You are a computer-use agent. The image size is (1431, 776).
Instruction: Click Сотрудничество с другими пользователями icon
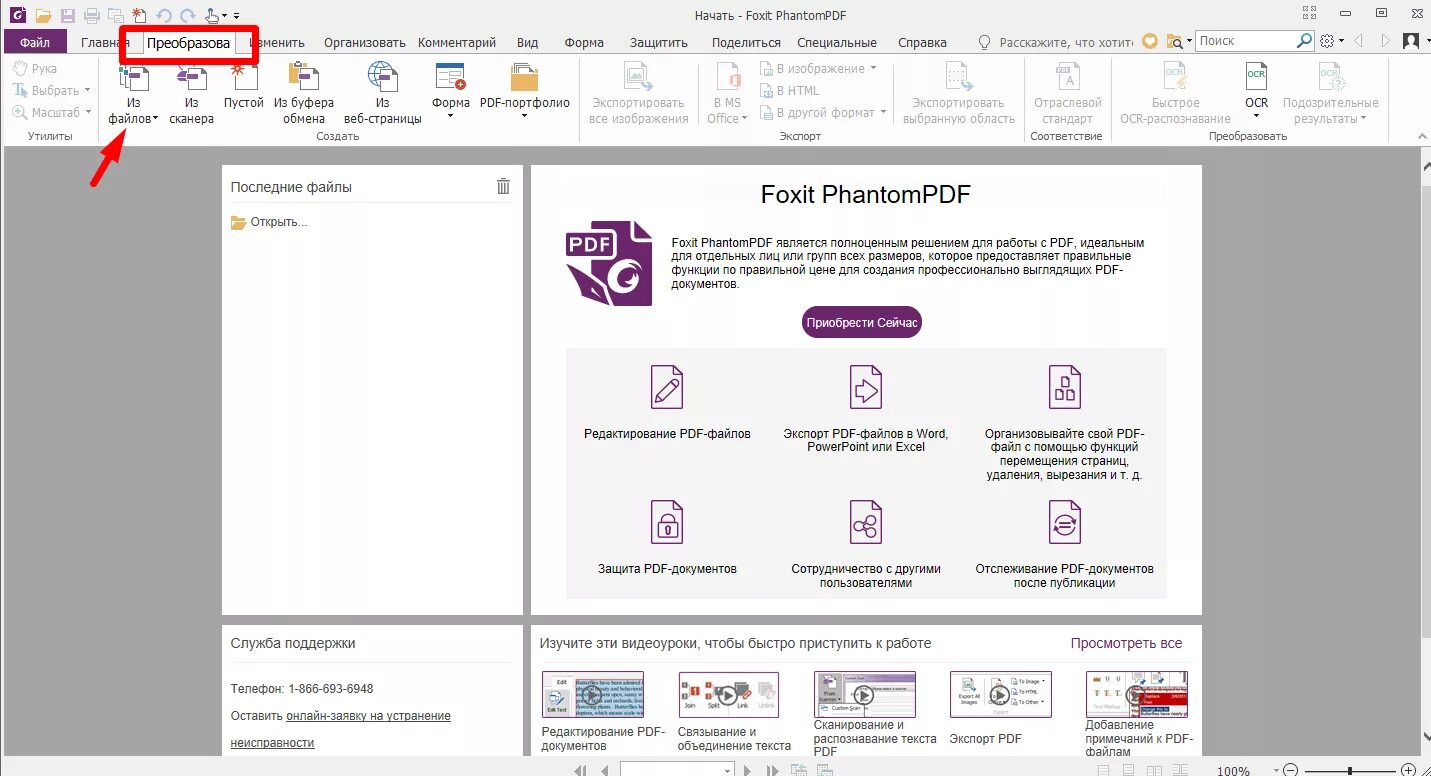(x=865, y=522)
